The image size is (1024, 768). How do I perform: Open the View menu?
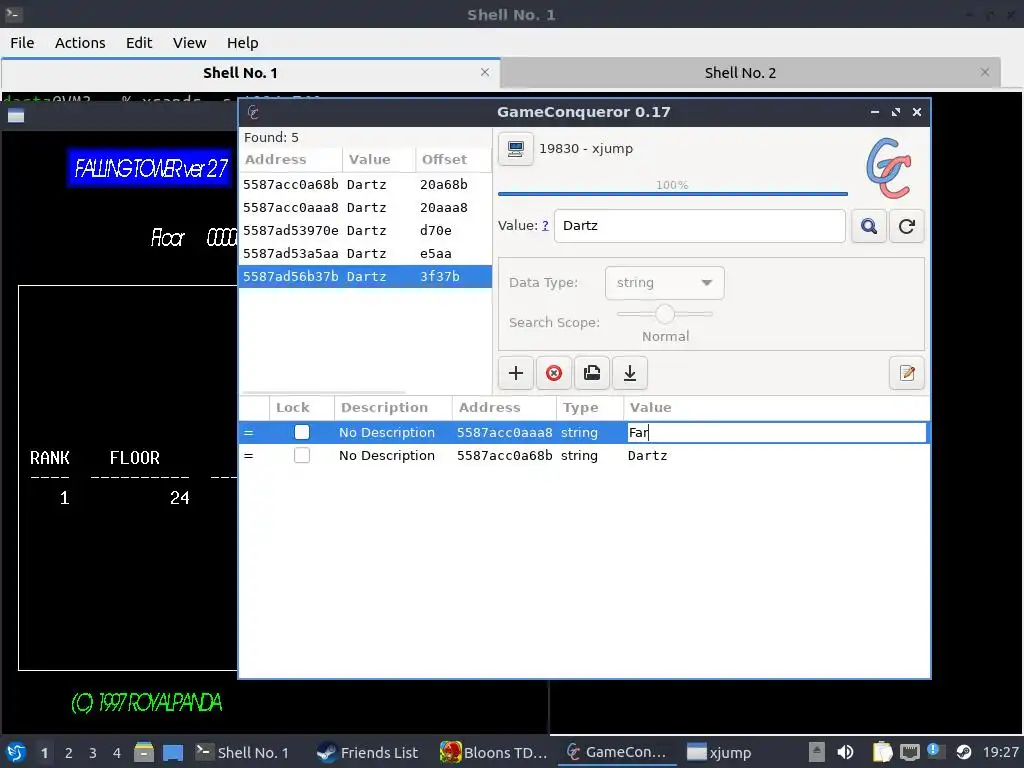pyautogui.click(x=189, y=43)
